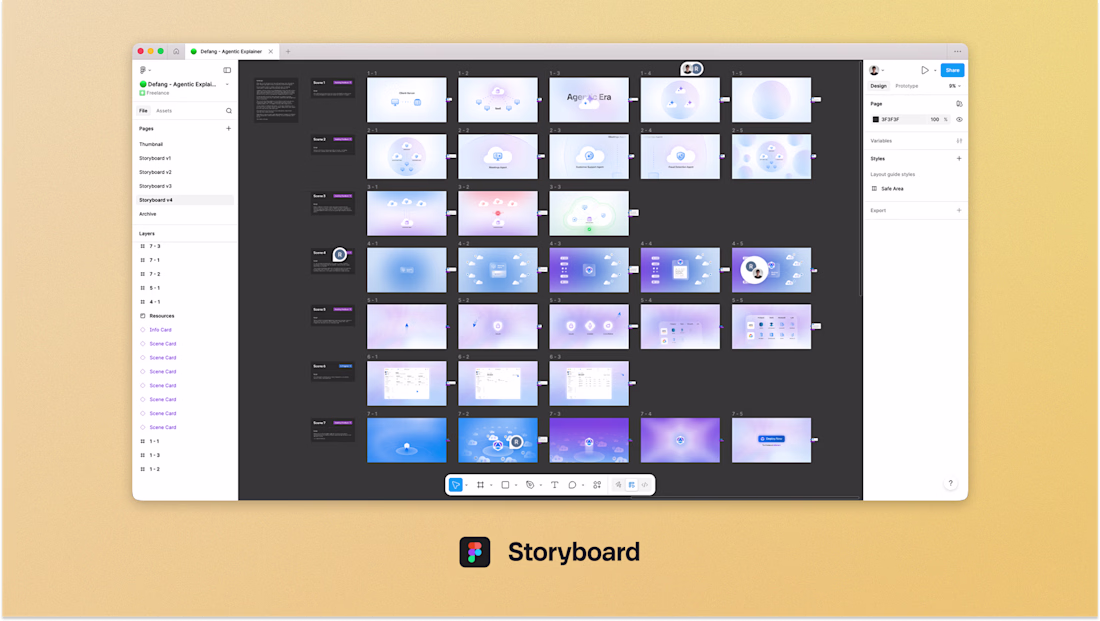This screenshot has height=621, width=1100.
Task: Open the help question mark button
Action: pos(951,483)
